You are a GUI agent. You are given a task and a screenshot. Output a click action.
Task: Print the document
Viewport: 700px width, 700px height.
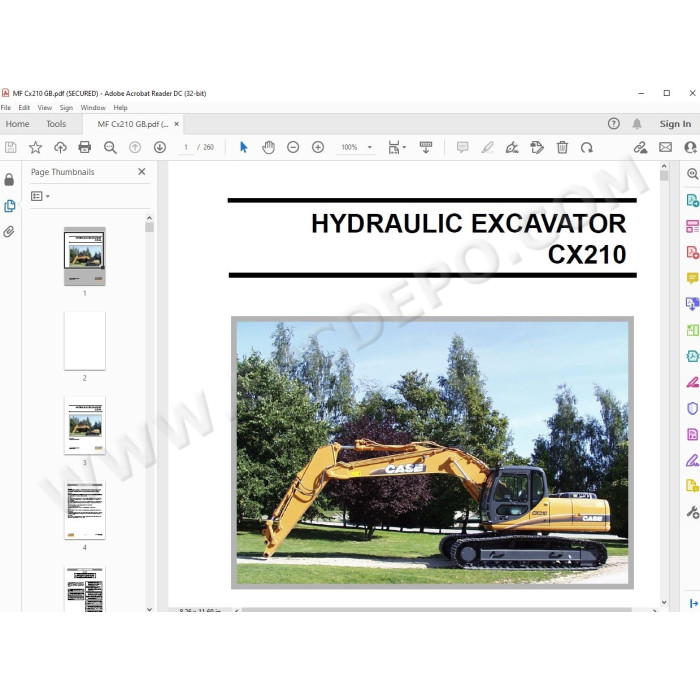tap(85, 147)
